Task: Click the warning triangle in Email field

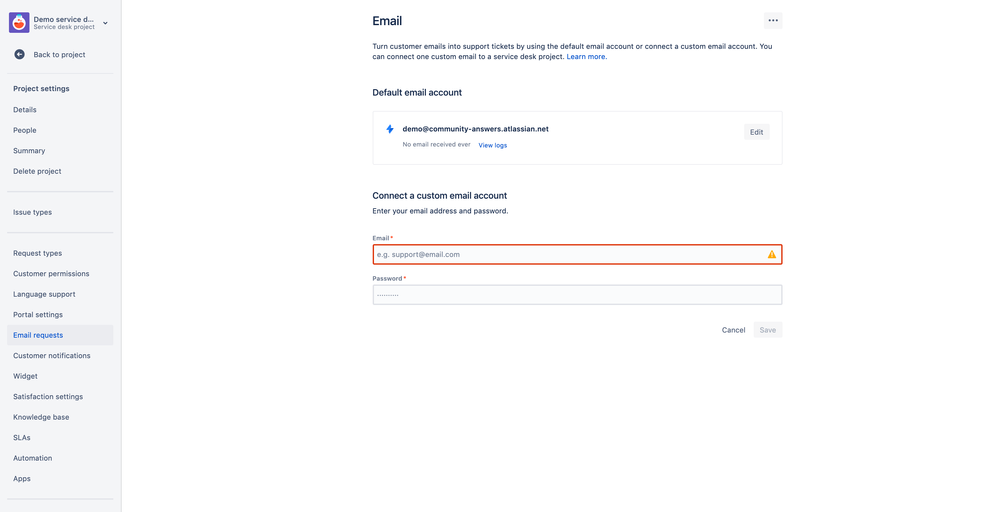Action: [772, 254]
